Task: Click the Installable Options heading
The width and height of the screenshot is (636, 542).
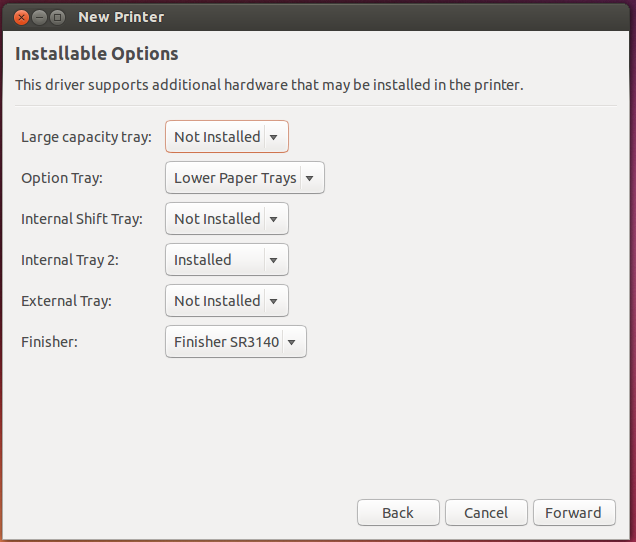Action: pyautogui.click(x=96, y=54)
